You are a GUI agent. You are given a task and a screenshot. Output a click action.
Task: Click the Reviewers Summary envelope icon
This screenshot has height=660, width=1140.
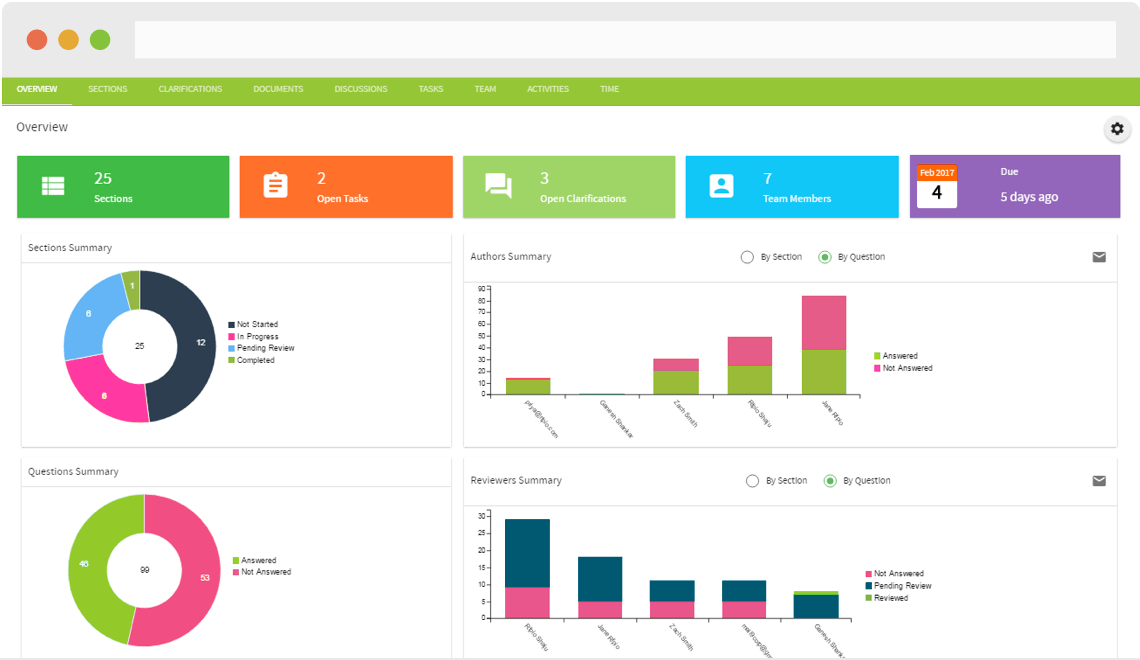click(x=1099, y=480)
